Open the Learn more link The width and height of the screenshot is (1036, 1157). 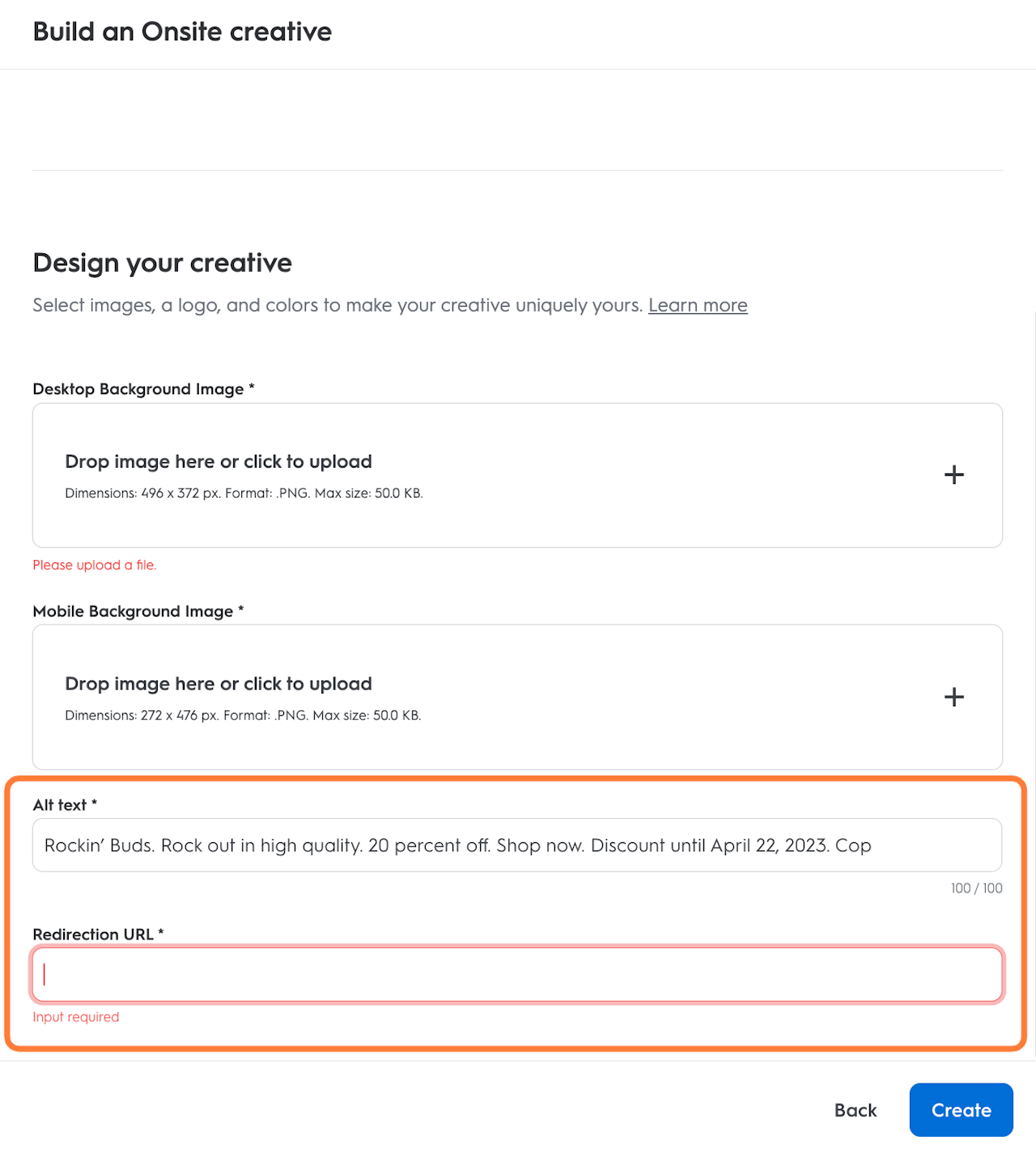(x=697, y=306)
